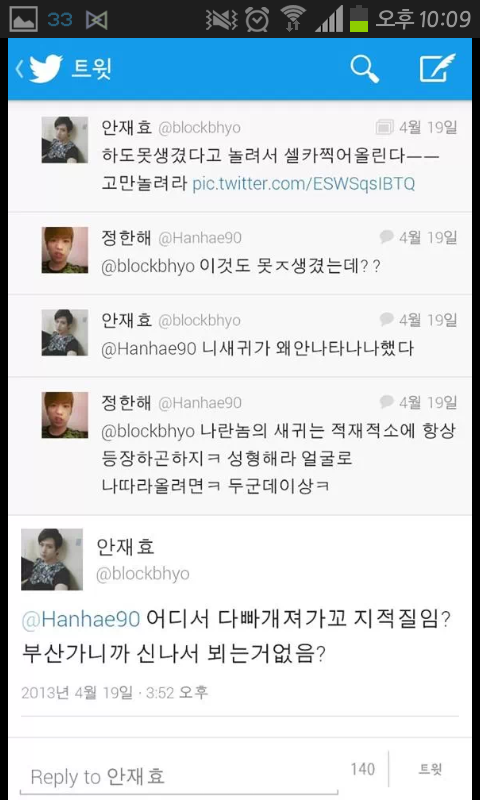Open 안재효's avatar on the first tweet
The height and width of the screenshot is (800, 480).
[x=65, y=140]
